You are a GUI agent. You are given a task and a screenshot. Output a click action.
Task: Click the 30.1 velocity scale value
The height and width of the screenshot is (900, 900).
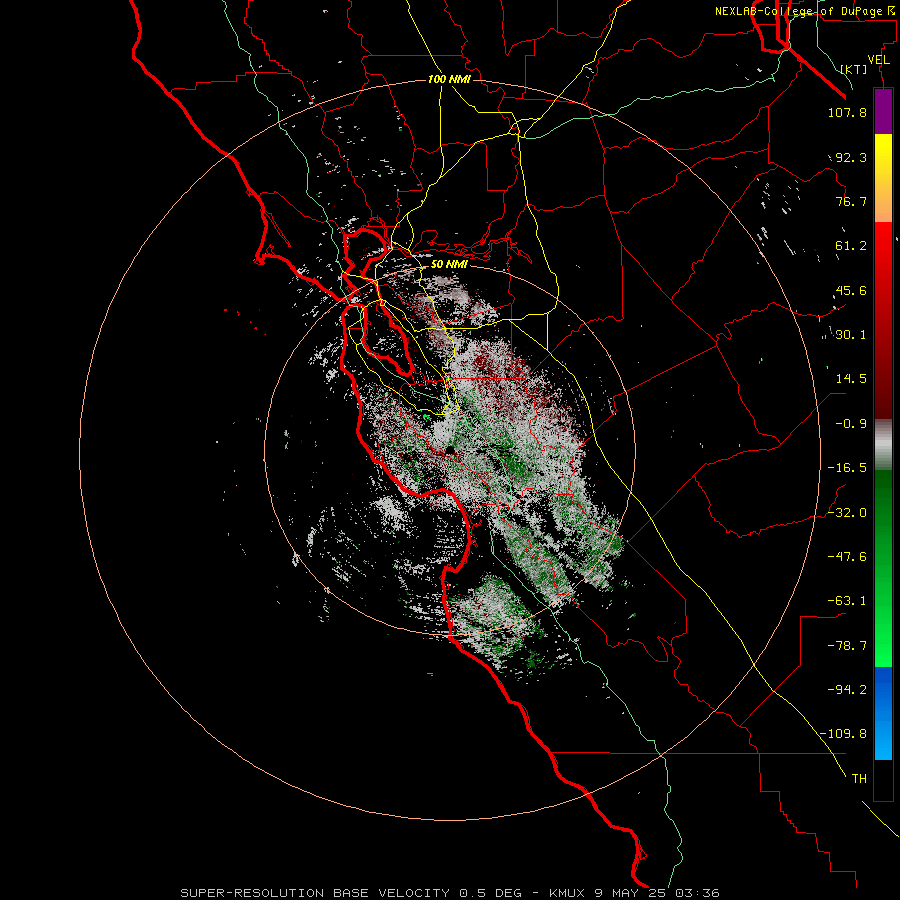pyautogui.click(x=851, y=335)
